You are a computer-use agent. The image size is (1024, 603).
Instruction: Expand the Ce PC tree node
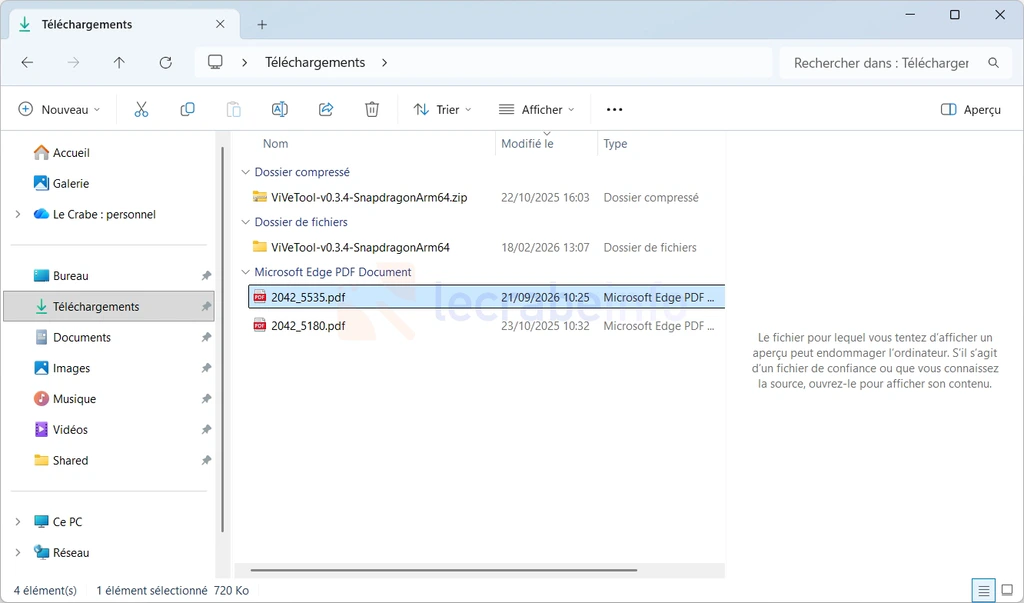coord(18,521)
